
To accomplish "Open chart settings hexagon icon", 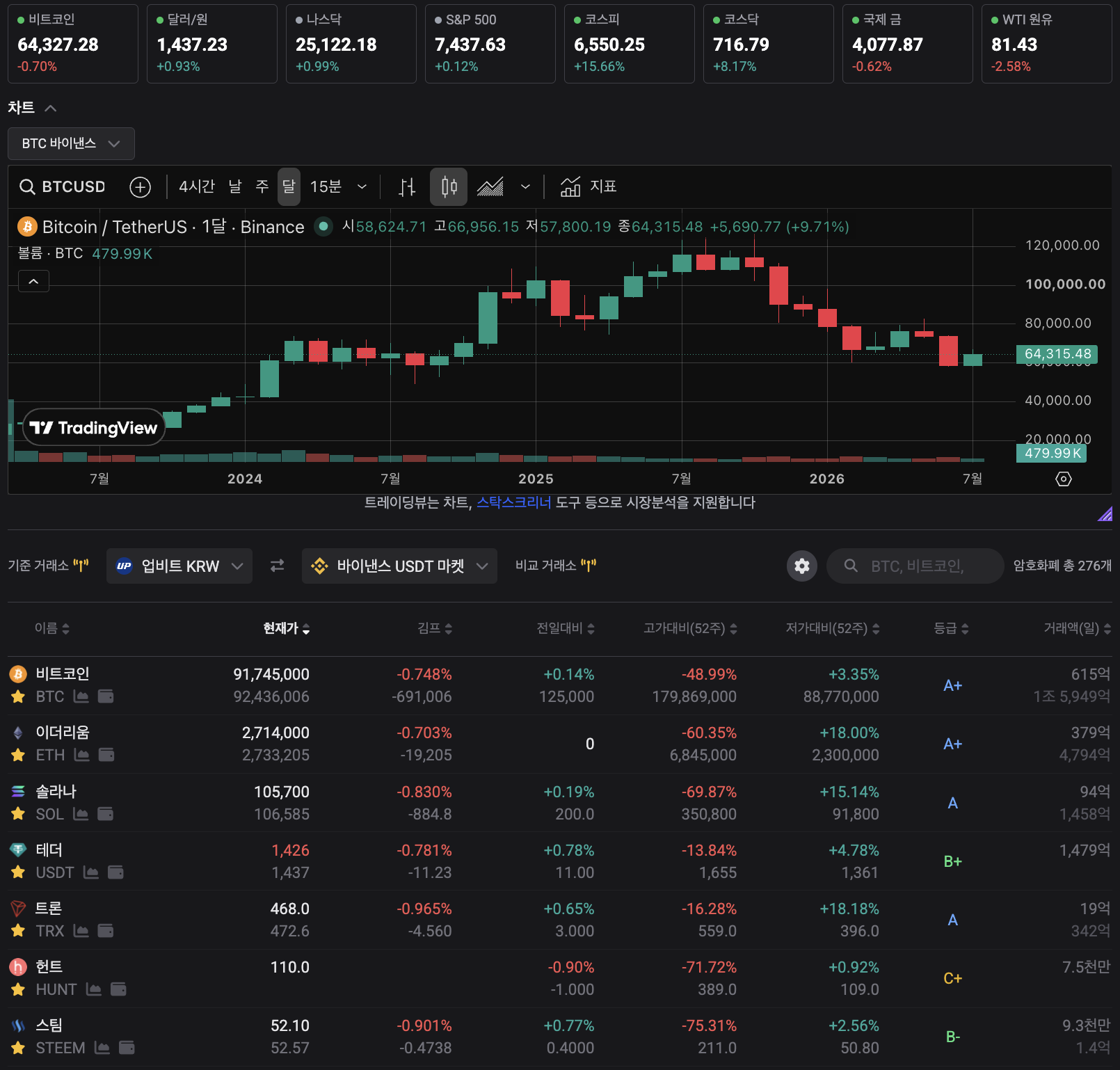I will pyautogui.click(x=1064, y=479).
